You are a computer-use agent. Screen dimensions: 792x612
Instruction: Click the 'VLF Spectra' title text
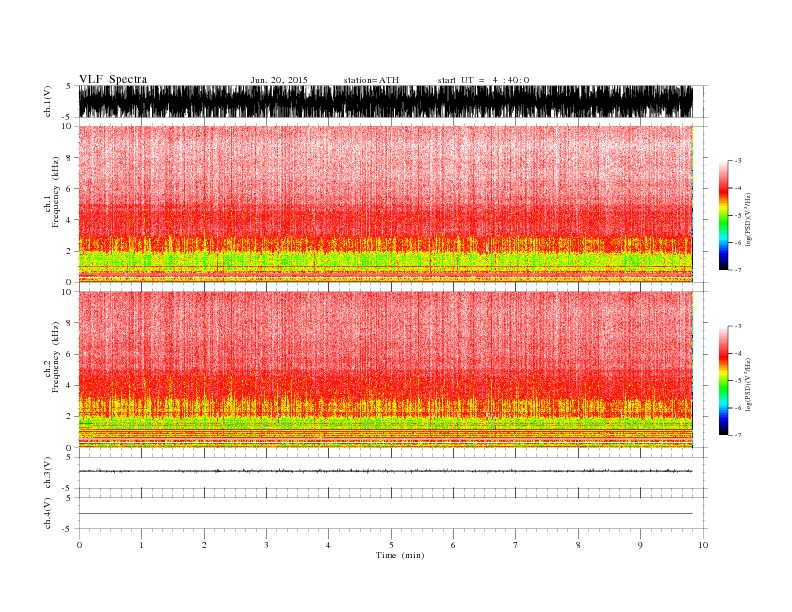coord(113,79)
